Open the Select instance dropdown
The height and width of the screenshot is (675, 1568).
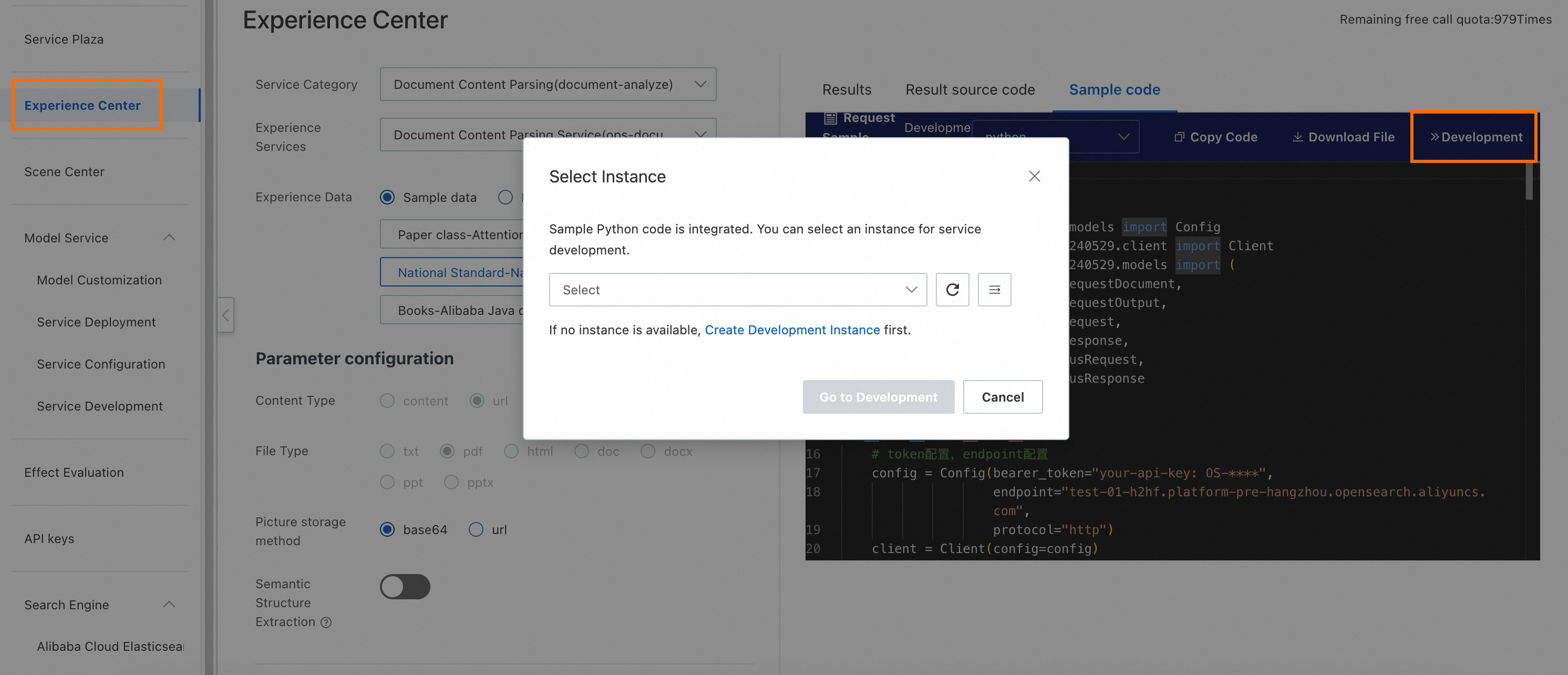(738, 290)
